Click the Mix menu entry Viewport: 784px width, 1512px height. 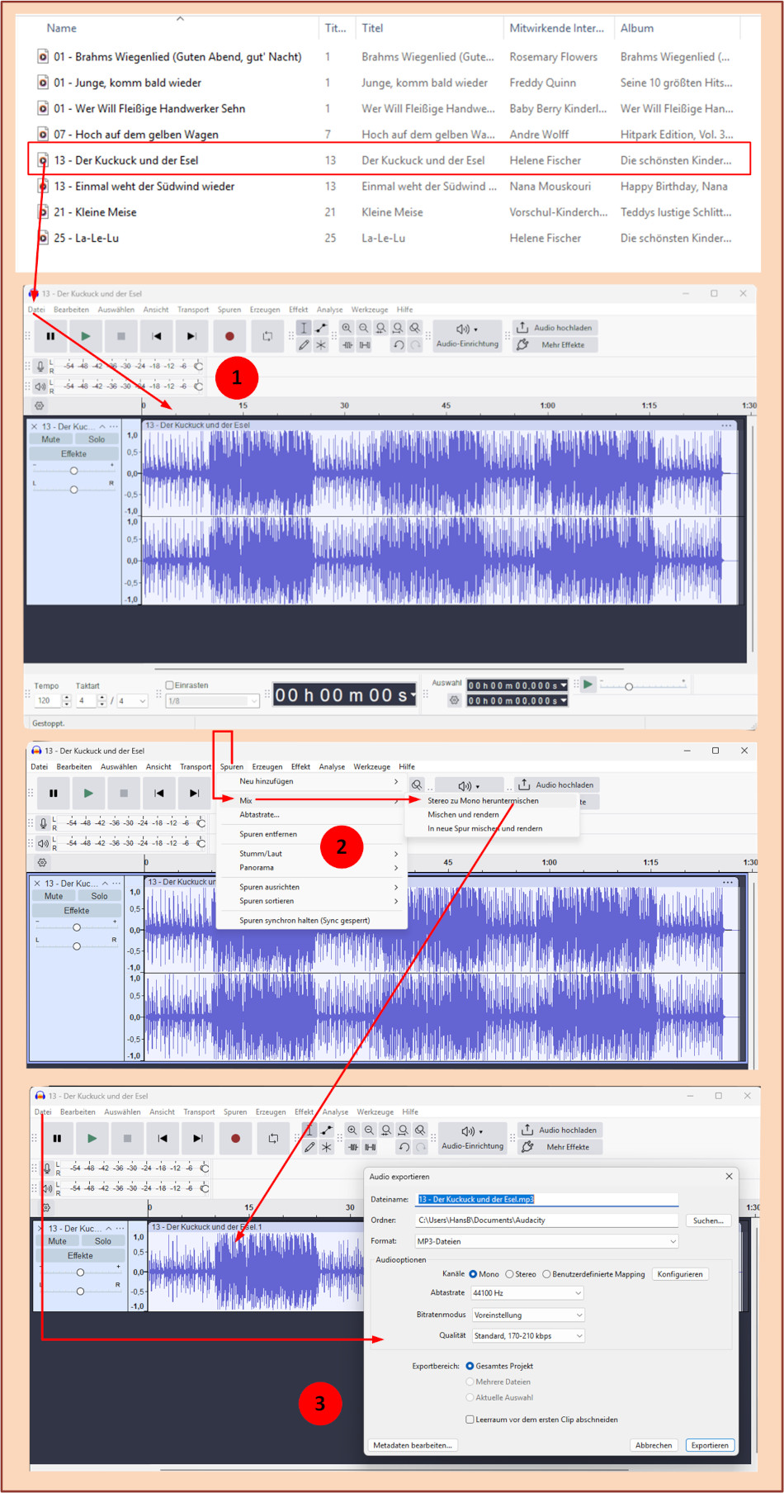(310, 801)
